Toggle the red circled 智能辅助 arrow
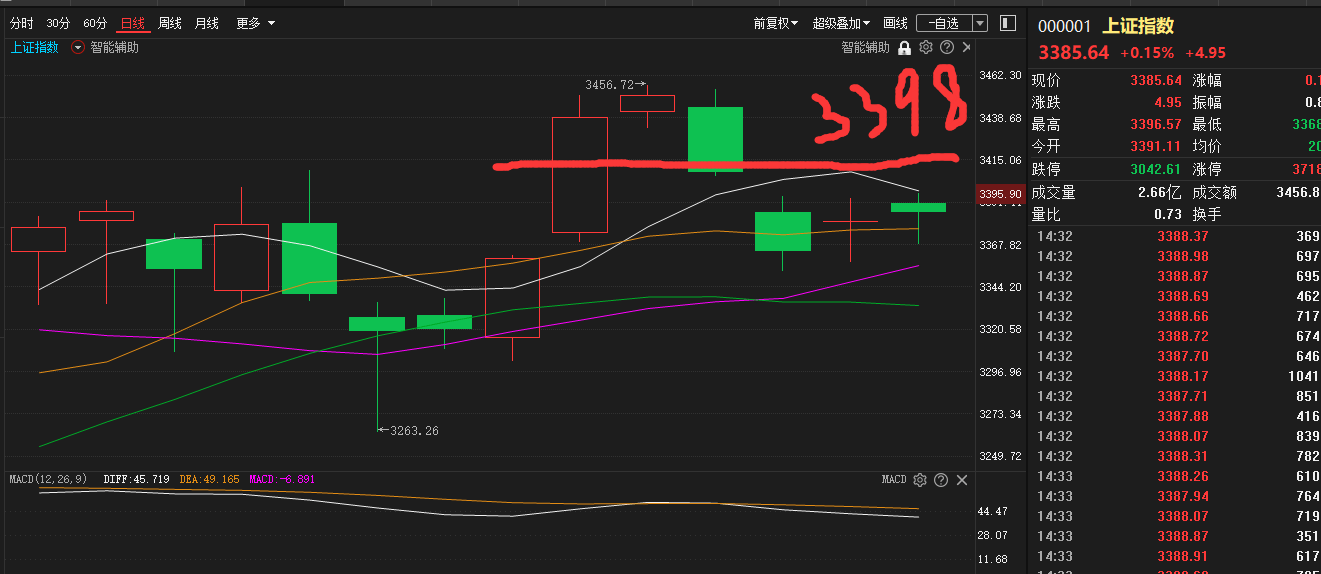Viewport: 1321px width, 574px height. (x=78, y=47)
